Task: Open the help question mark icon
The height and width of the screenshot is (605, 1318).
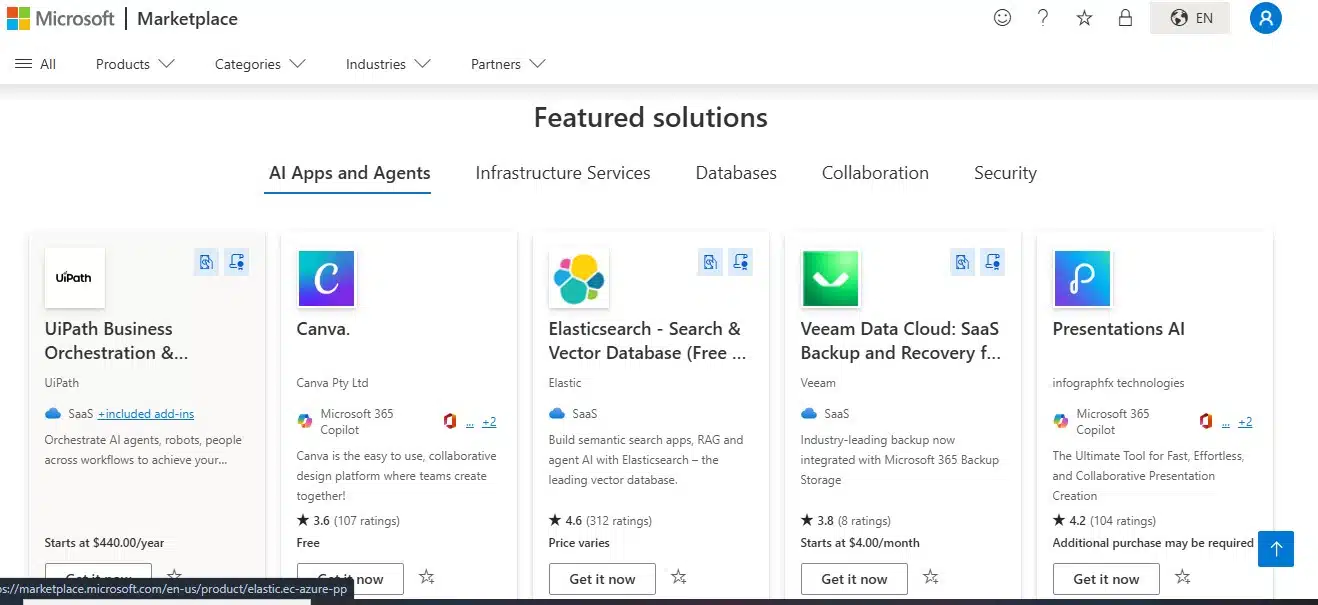Action: 1043,18
